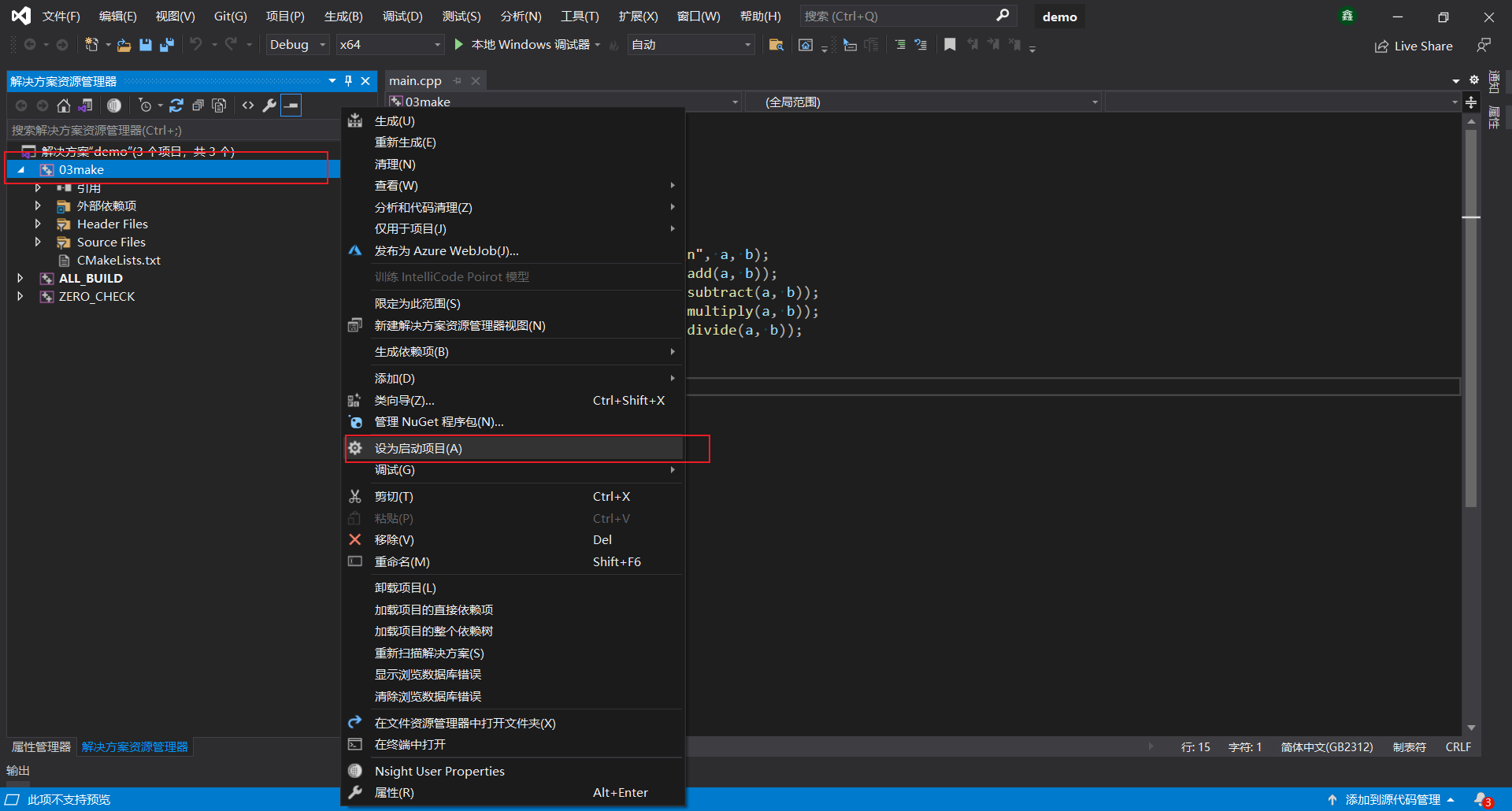Viewport: 1512px width, 811px height.
Task: Toggle the preview selected items button
Action: coord(291,106)
